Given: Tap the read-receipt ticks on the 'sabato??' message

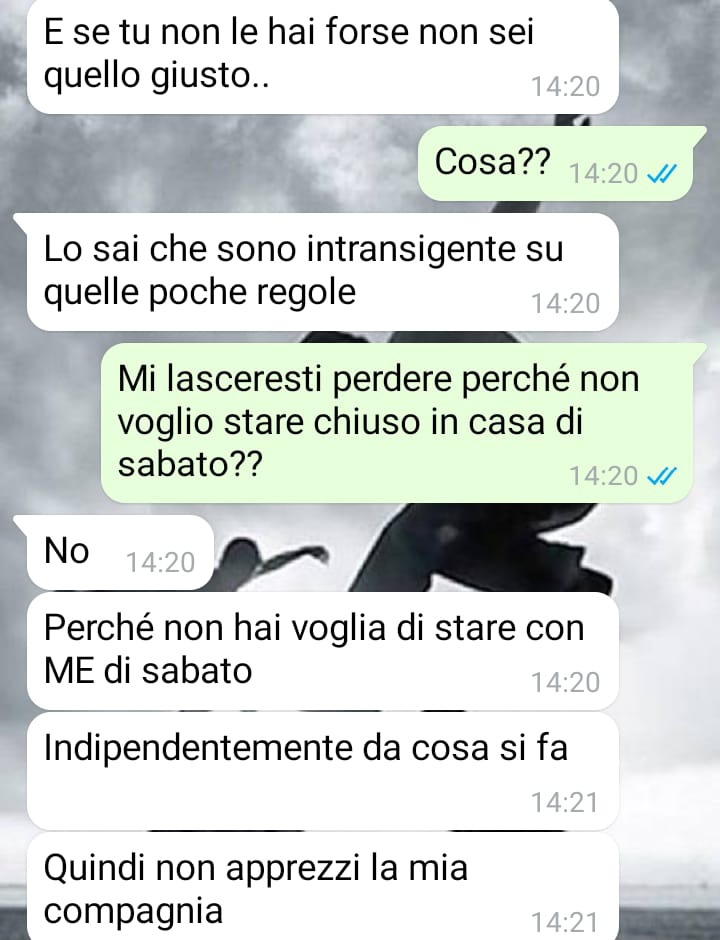Looking at the screenshot, I should point(662,477).
